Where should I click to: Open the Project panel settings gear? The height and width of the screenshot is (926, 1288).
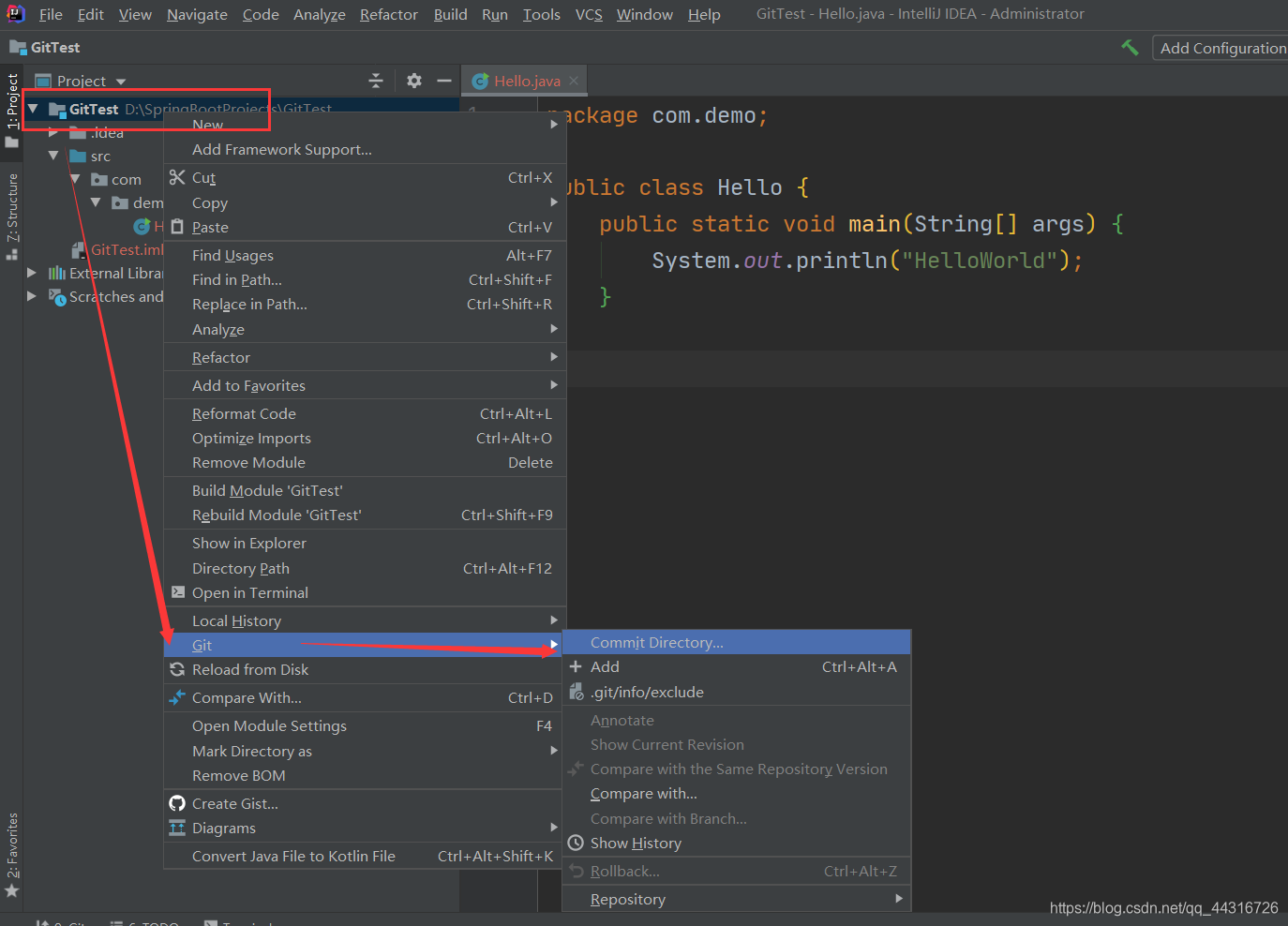tap(414, 81)
